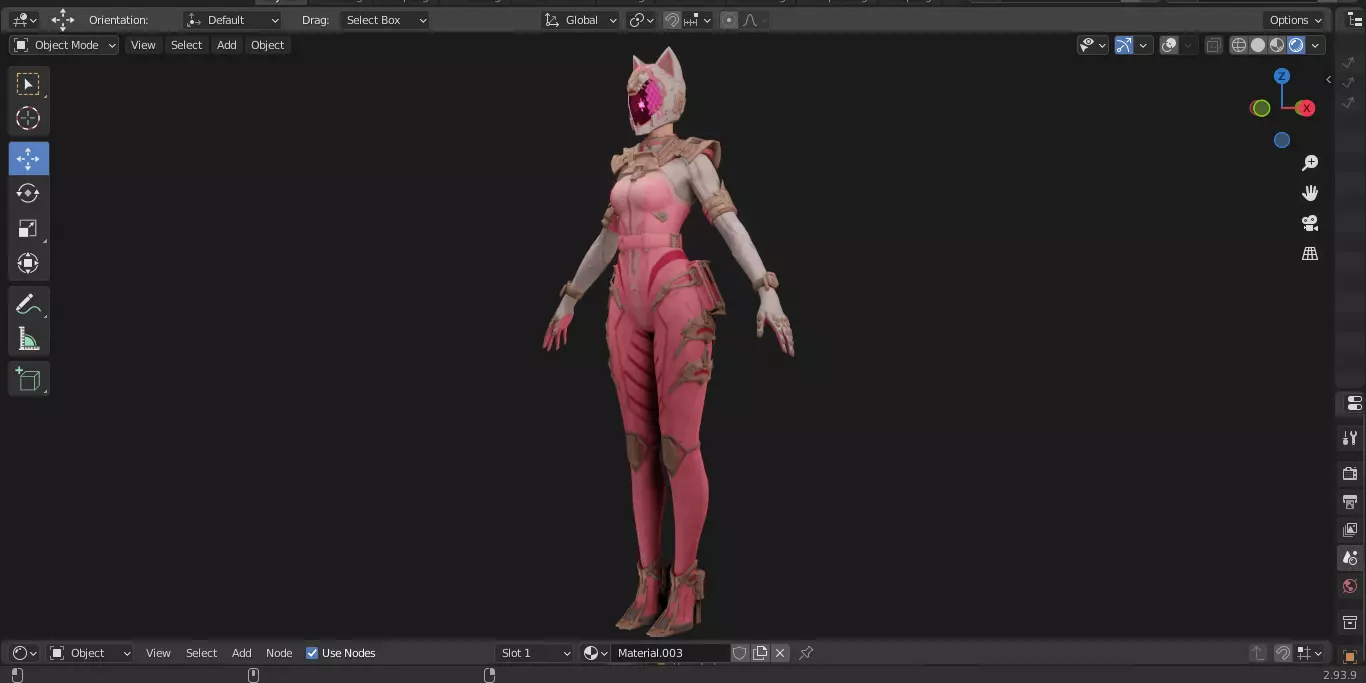The image size is (1366, 683).
Task: Switch to solid shading
Action: (x=1258, y=45)
